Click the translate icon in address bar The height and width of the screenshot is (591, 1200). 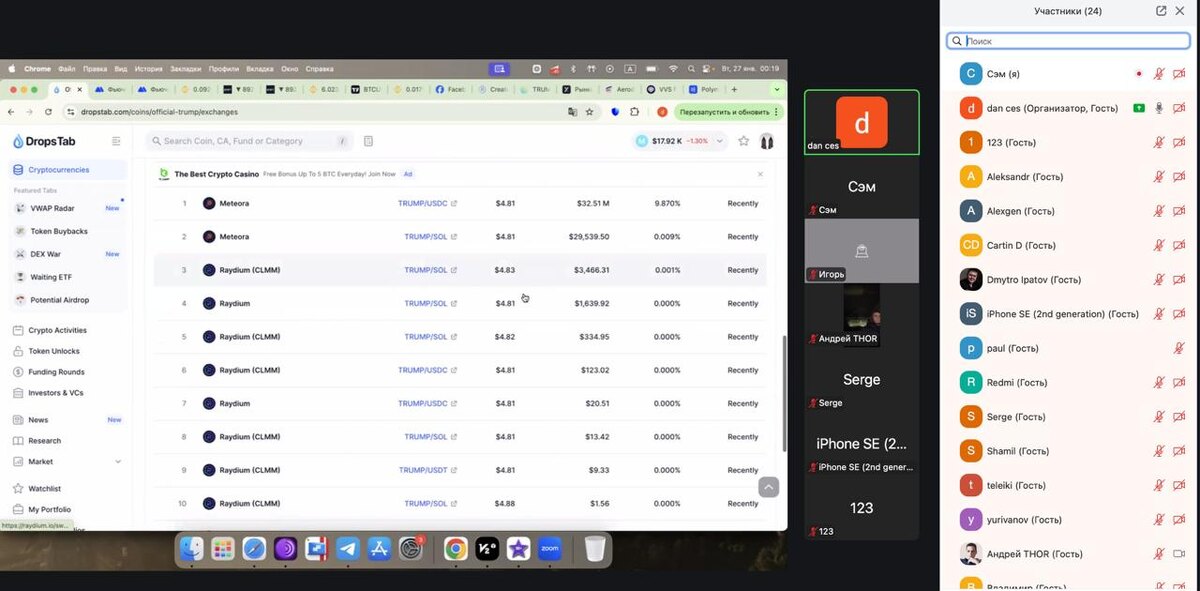tap(572, 112)
